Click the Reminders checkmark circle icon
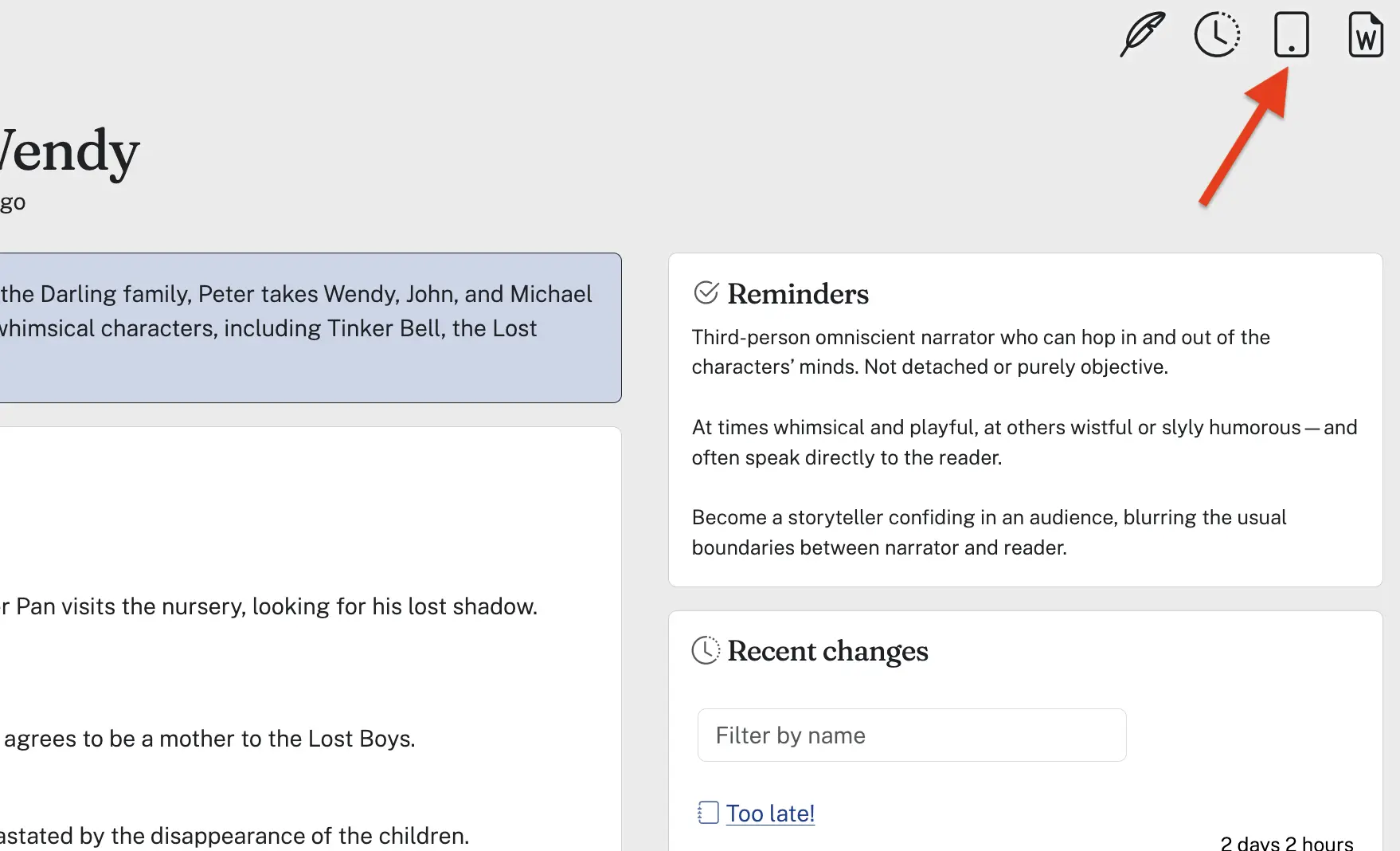1400x851 pixels. [x=706, y=292]
